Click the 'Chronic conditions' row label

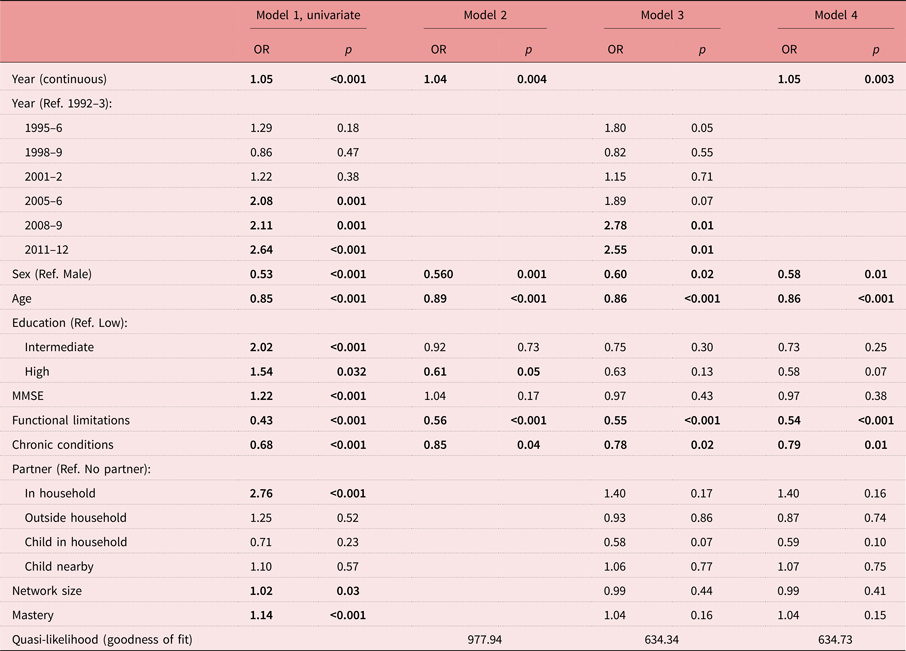(x=62, y=445)
